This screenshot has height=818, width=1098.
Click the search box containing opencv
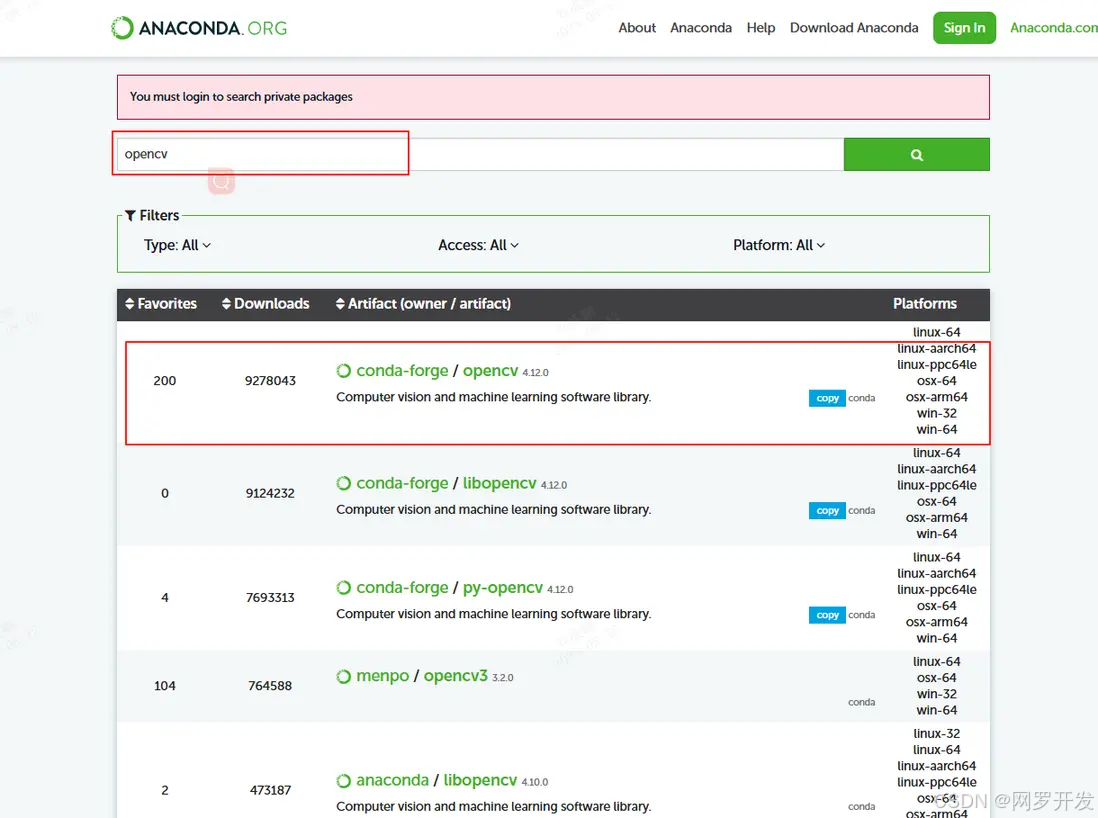coord(480,154)
